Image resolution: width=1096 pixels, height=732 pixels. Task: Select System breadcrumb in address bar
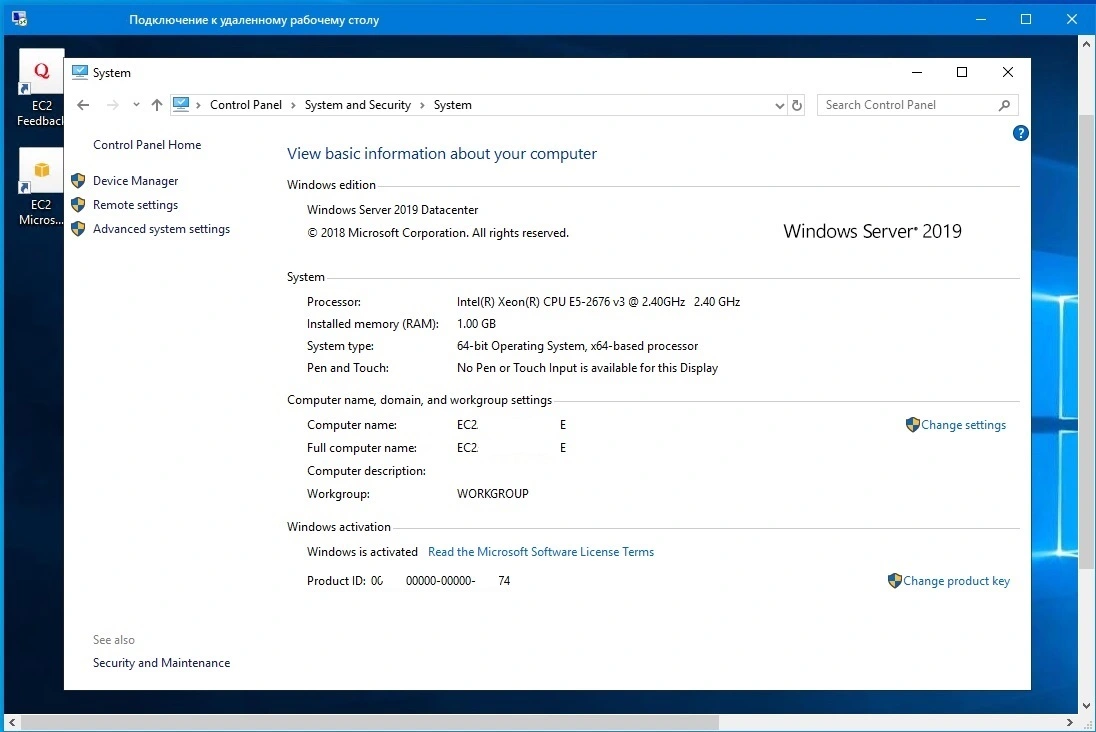pos(452,105)
